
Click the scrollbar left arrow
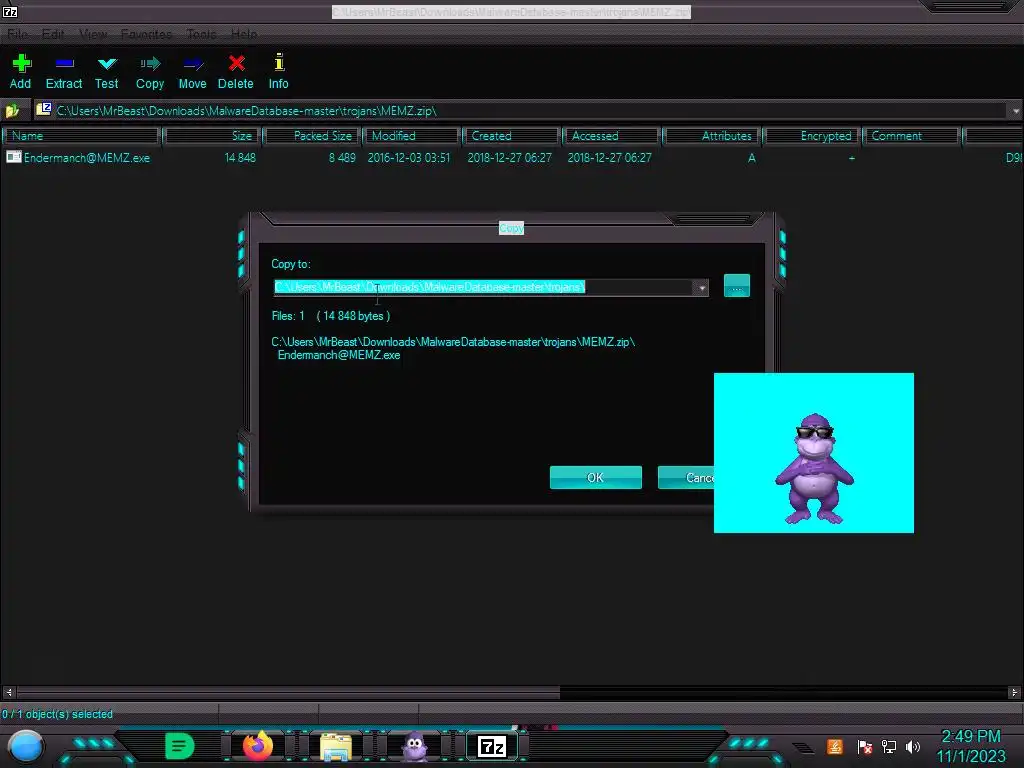[x=8, y=692]
